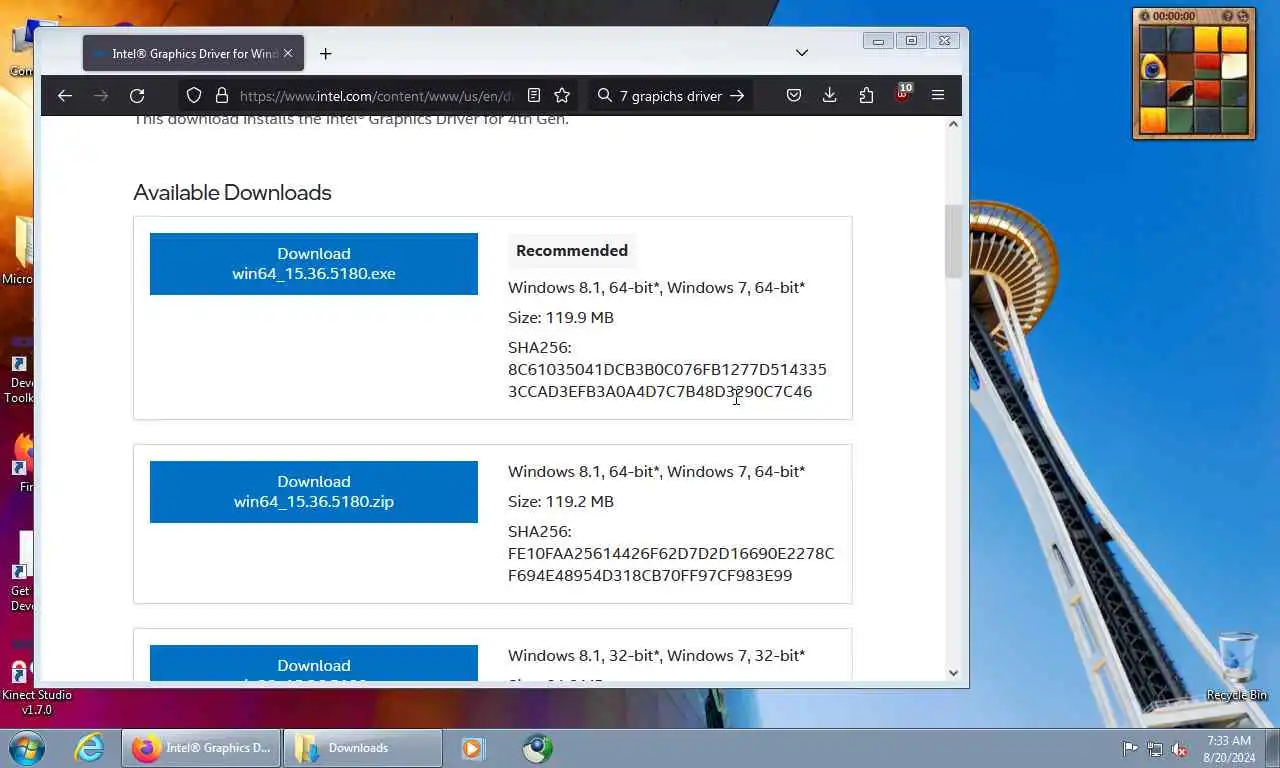Open a new browser tab
1280x768 pixels.
click(325, 53)
